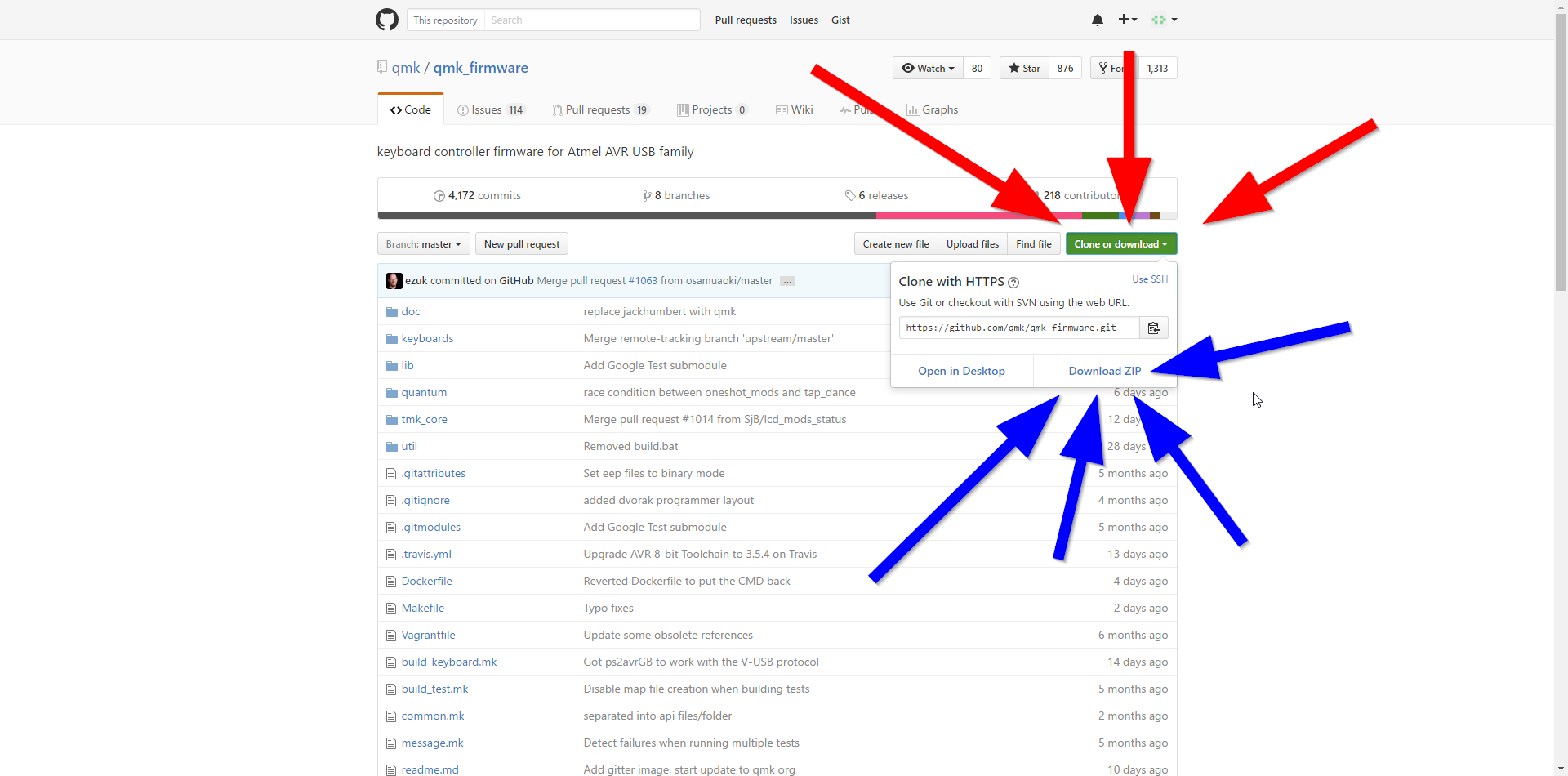Open the Projects tab
The height and width of the screenshot is (776, 1568).
pyautogui.click(x=712, y=110)
